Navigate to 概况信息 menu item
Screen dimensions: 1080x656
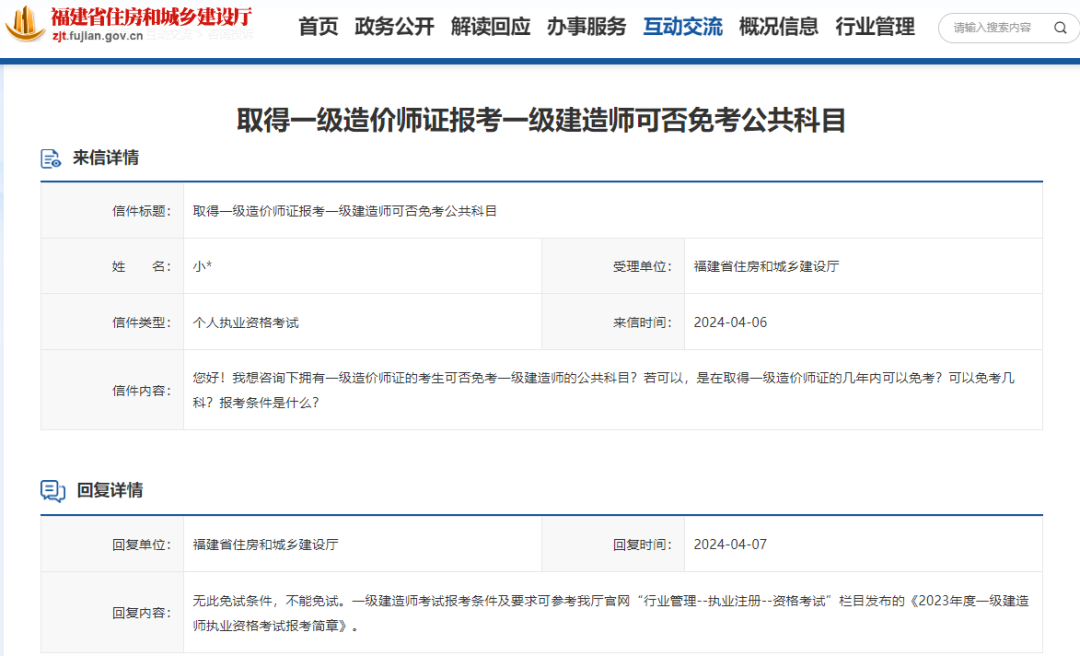coord(778,27)
